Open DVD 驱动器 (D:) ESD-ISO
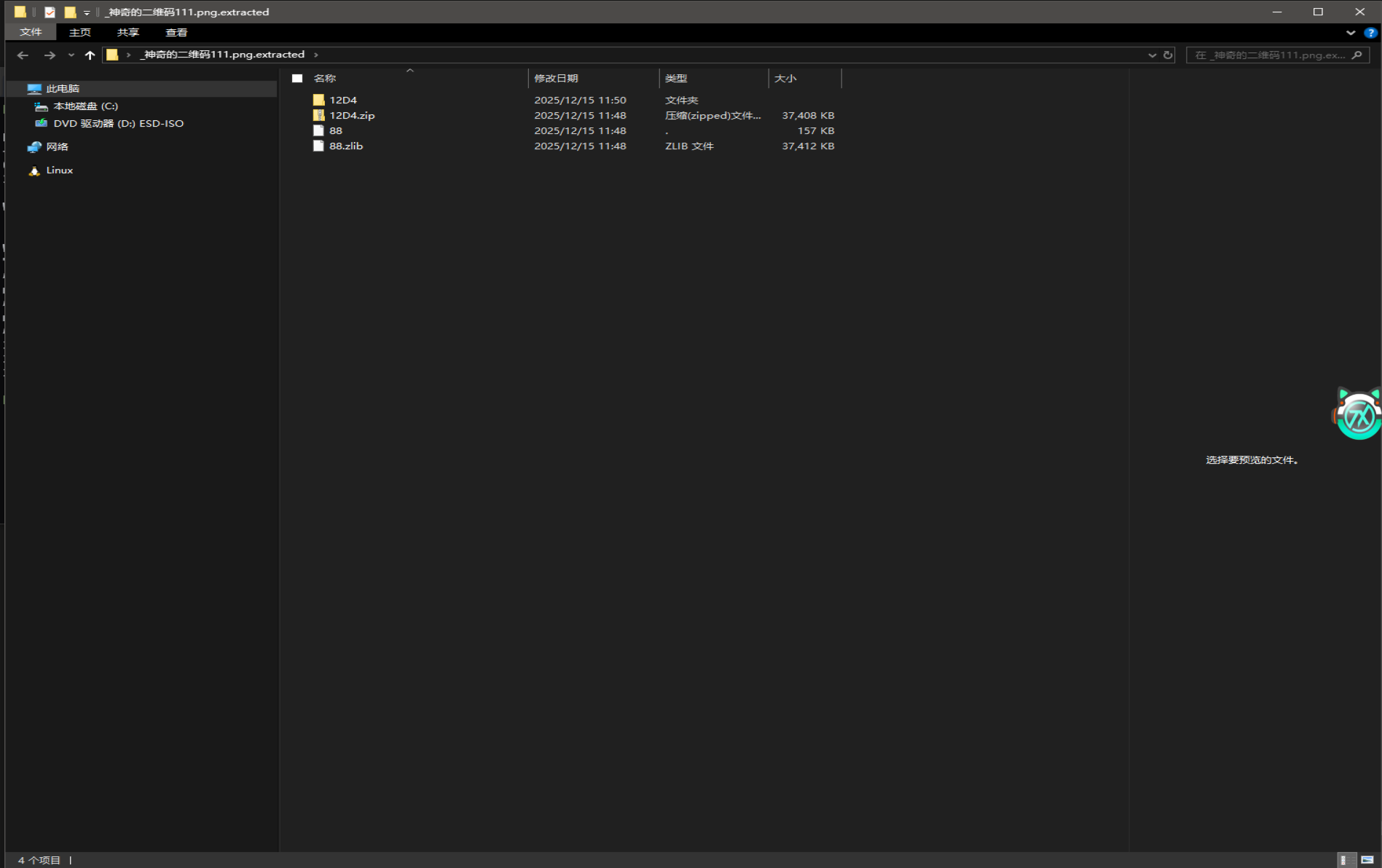This screenshot has height=868, width=1382. click(118, 124)
